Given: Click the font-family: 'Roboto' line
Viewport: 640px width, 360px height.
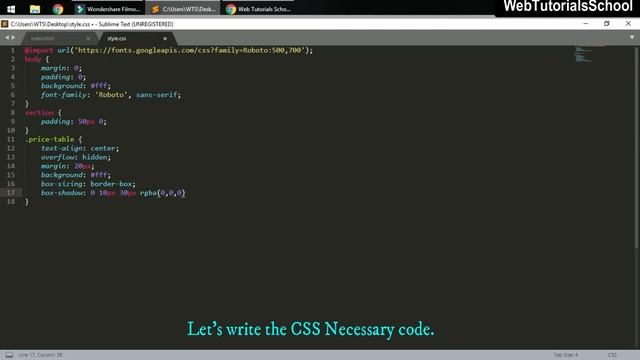Looking at the screenshot, I should (111, 95).
